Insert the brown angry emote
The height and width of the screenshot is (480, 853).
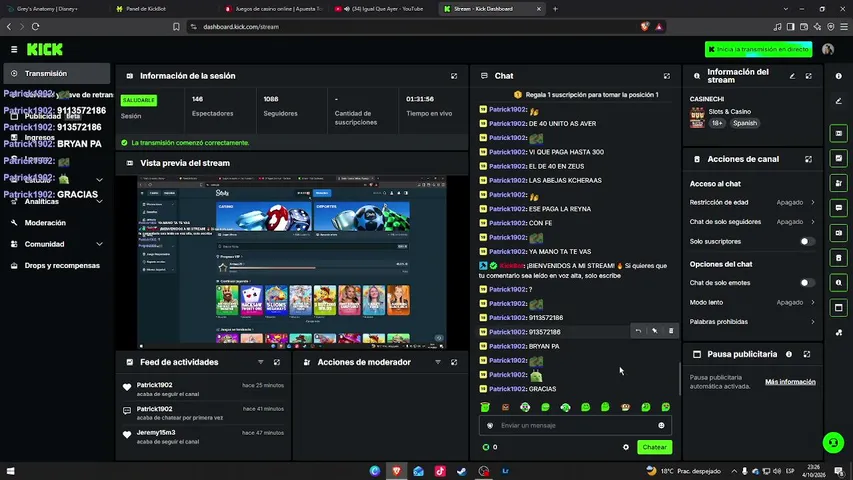pyautogui.click(x=505, y=407)
